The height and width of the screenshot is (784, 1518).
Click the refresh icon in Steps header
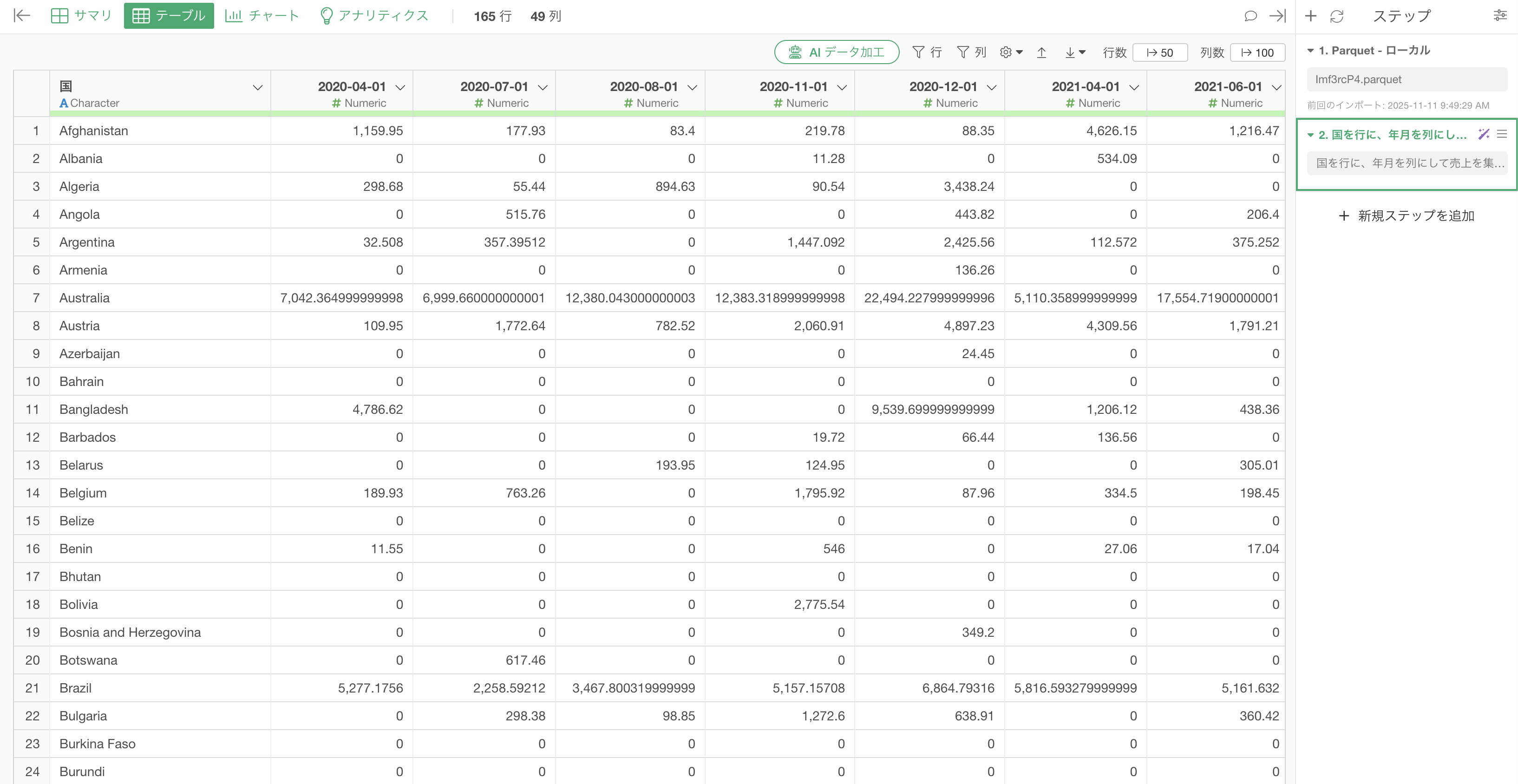(1336, 16)
